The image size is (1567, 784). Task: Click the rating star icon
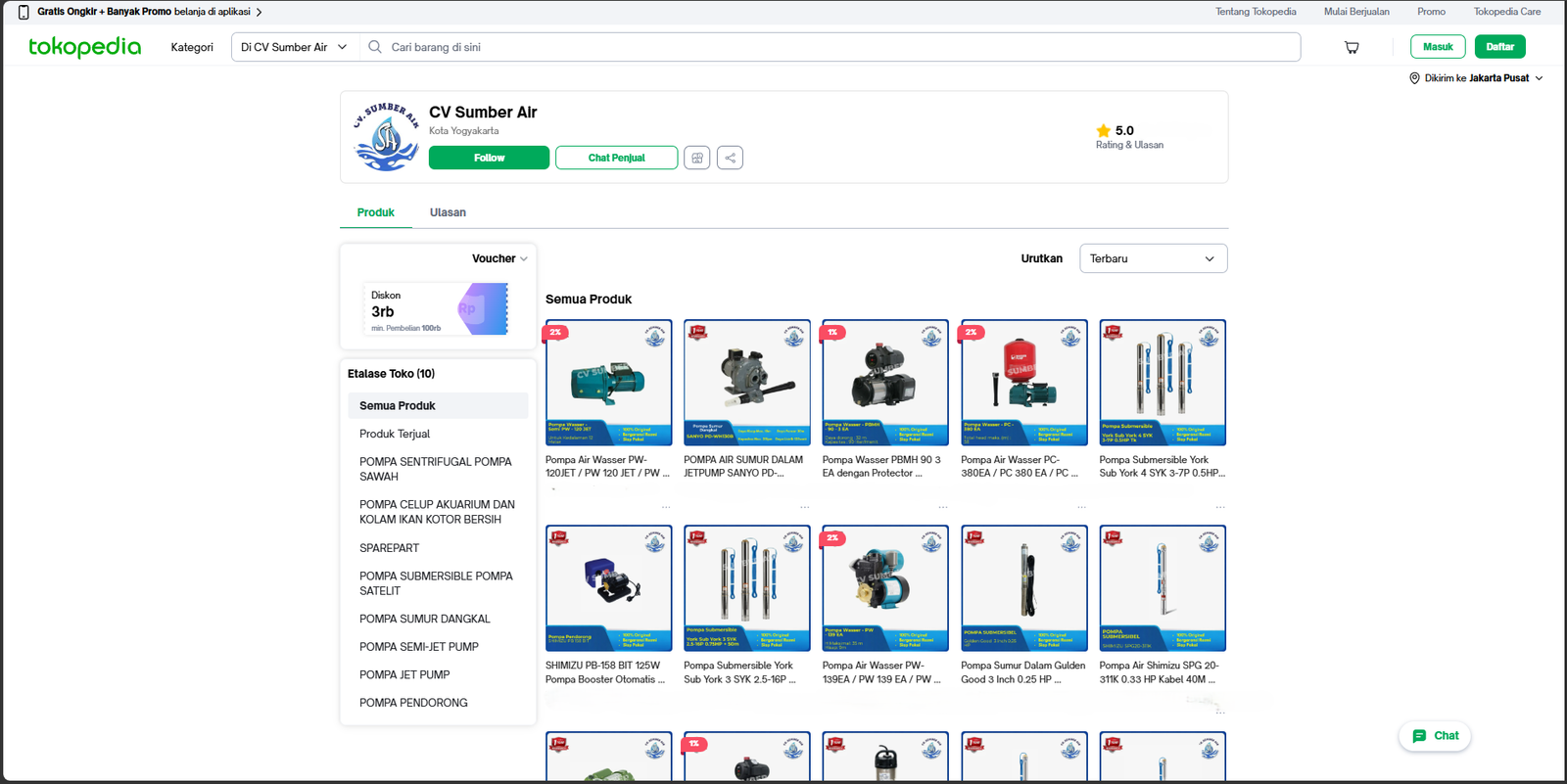tap(1104, 130)
